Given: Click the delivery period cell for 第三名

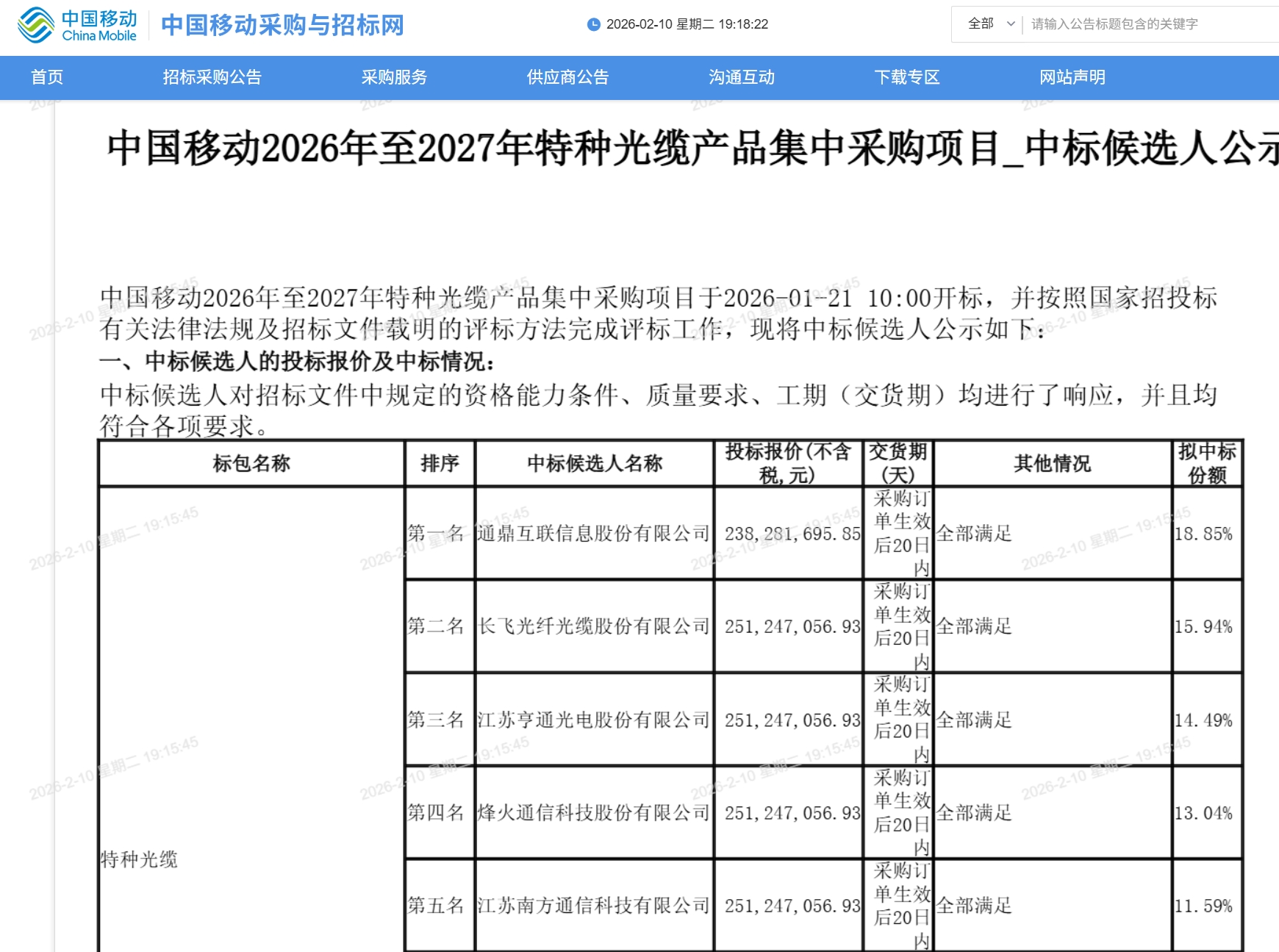Looking at the screenshot, I should pos(898,720).
